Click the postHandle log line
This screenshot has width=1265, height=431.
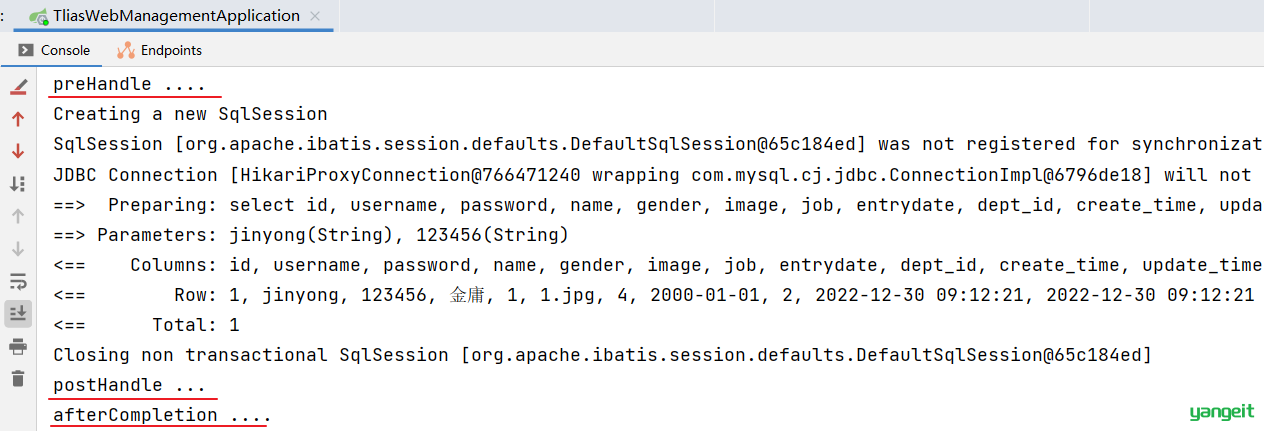click(129, 385)
